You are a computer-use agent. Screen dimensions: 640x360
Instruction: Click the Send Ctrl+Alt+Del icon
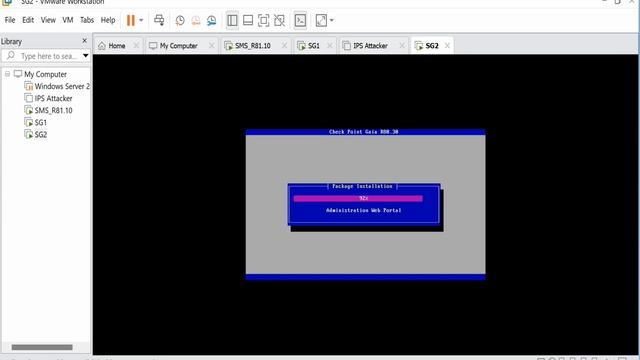[x=159, y=20]
